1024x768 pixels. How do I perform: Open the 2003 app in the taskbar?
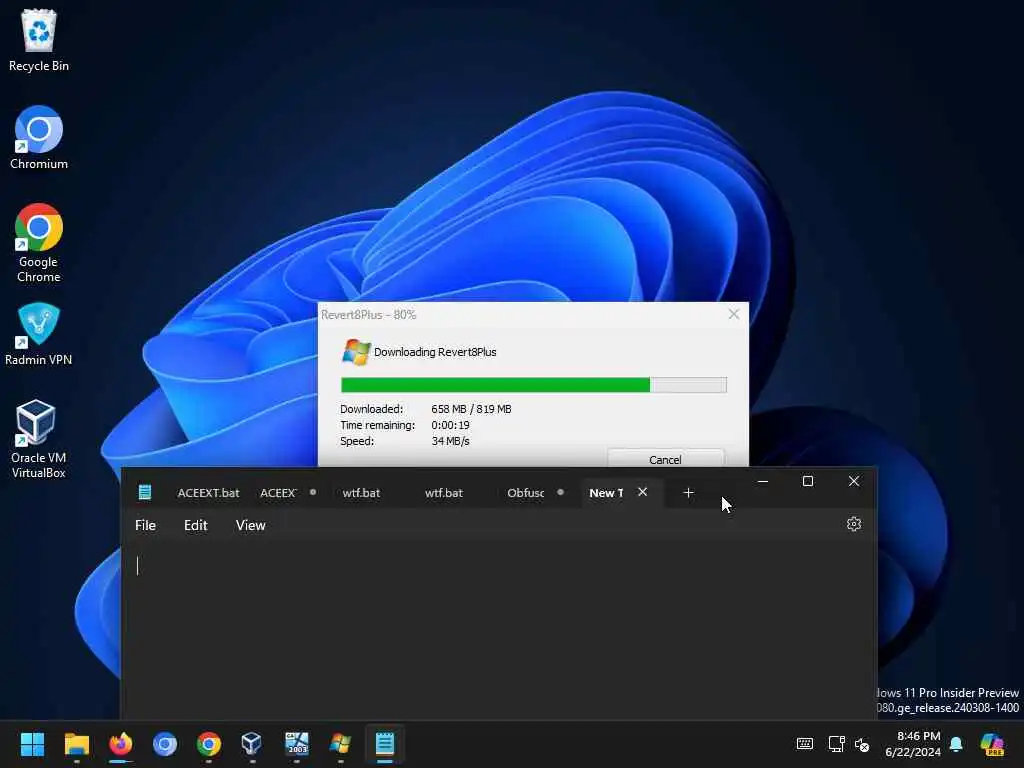(x=296, y=744)
